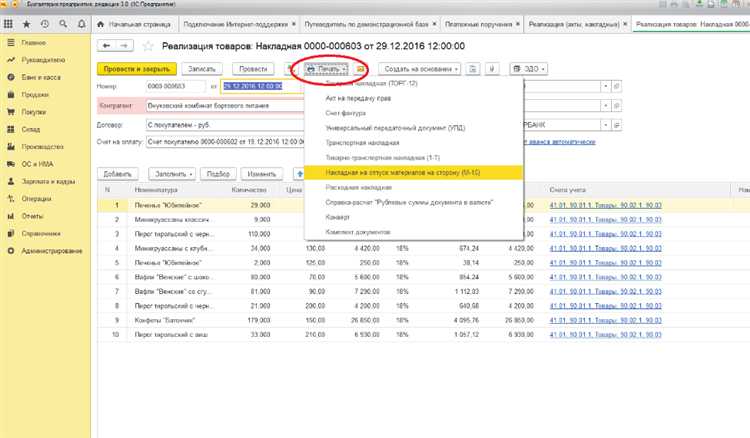The height and width of the screenshot is (438, 750).
Task: Click the Номер input field
Action: (176, 87)
